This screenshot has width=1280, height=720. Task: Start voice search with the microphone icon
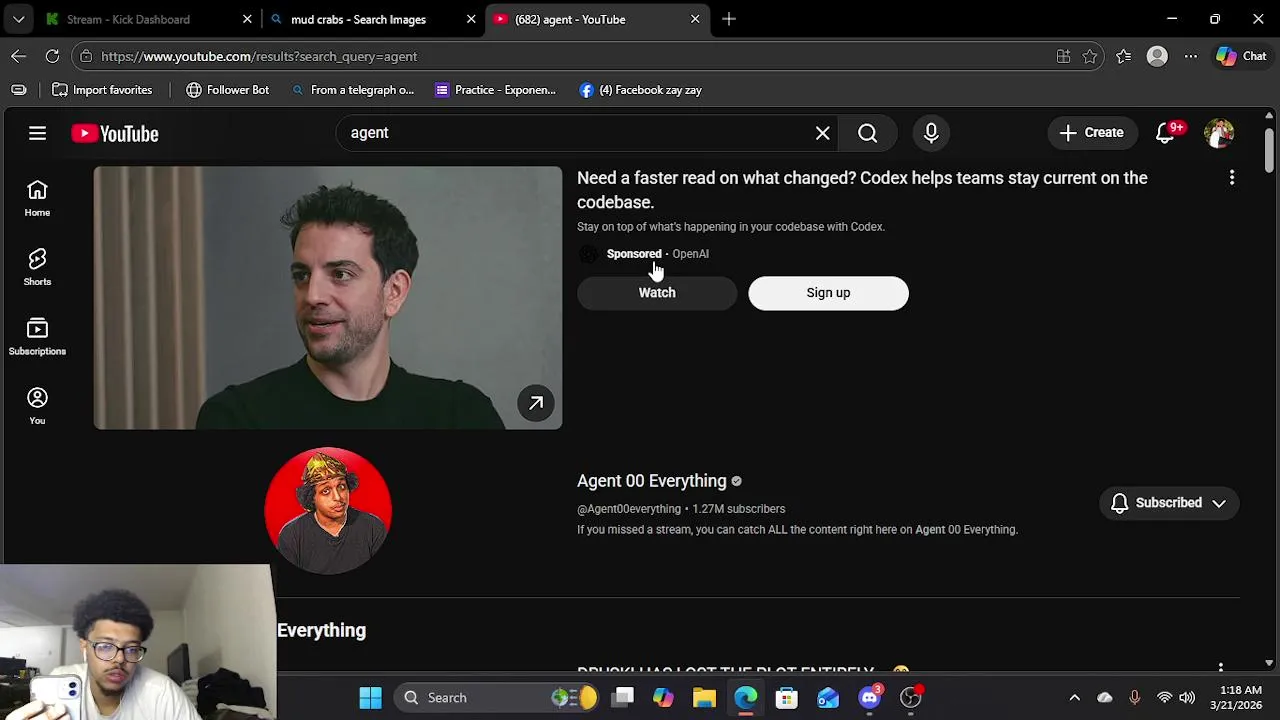(931, 133)
